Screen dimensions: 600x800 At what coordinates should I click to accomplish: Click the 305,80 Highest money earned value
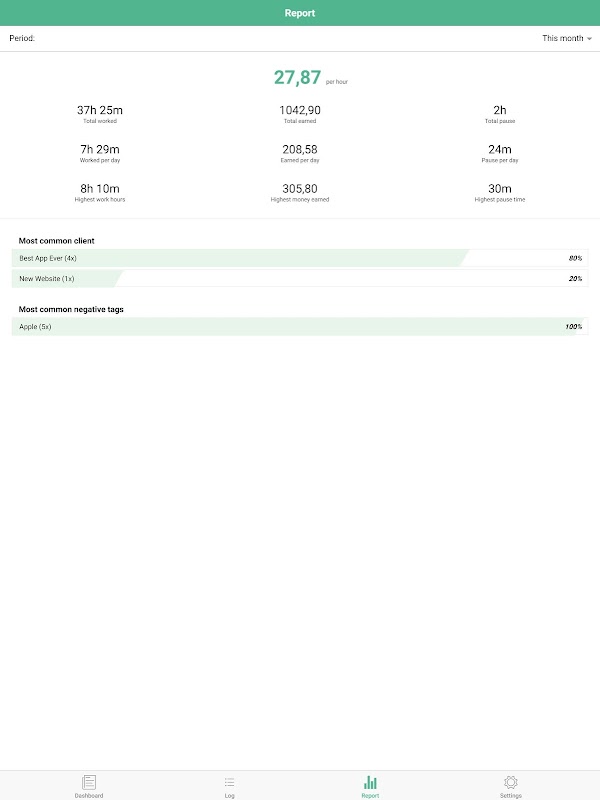tap(300, 189)
